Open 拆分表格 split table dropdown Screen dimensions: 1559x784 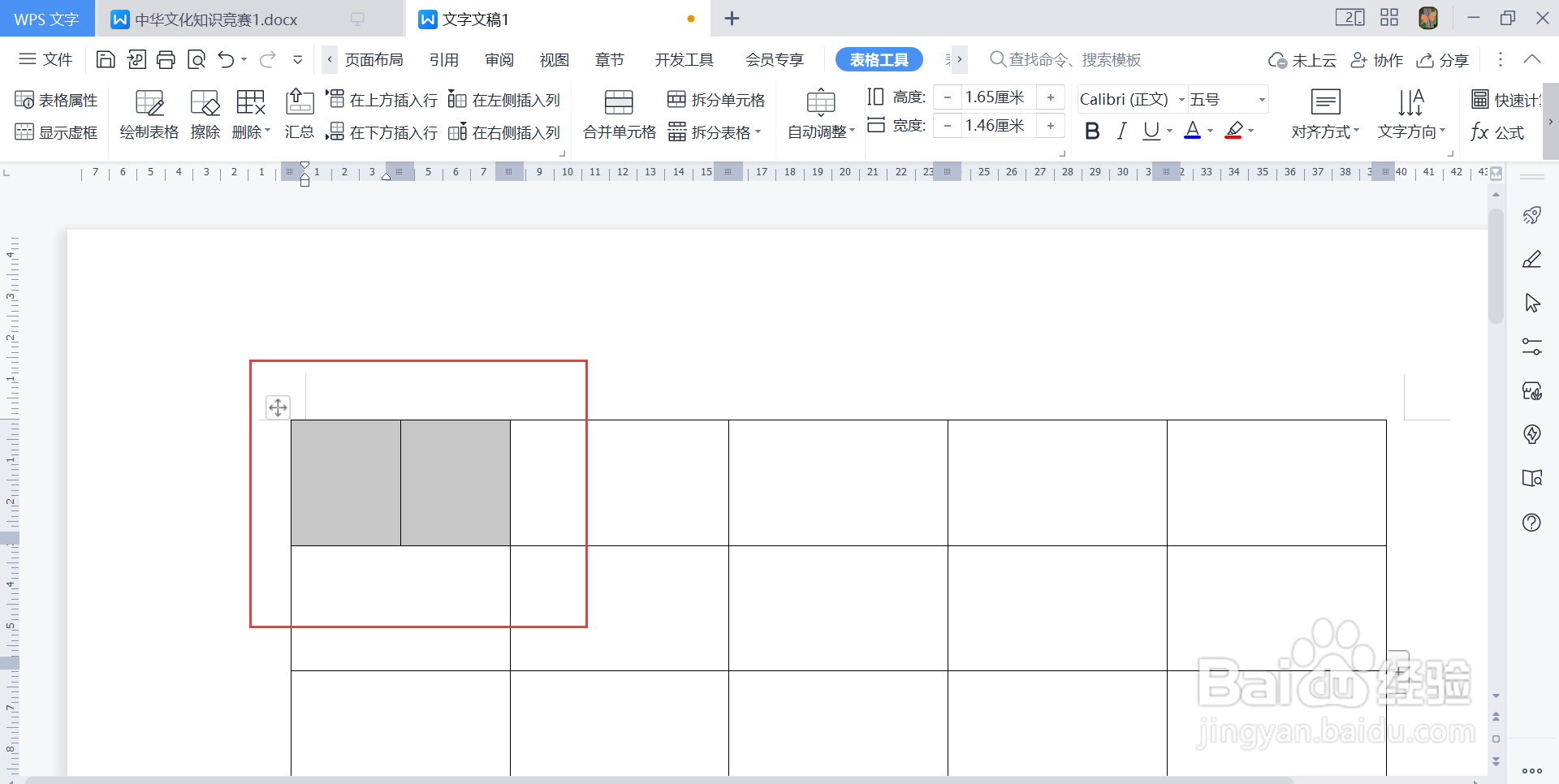(x=715, y=132)
